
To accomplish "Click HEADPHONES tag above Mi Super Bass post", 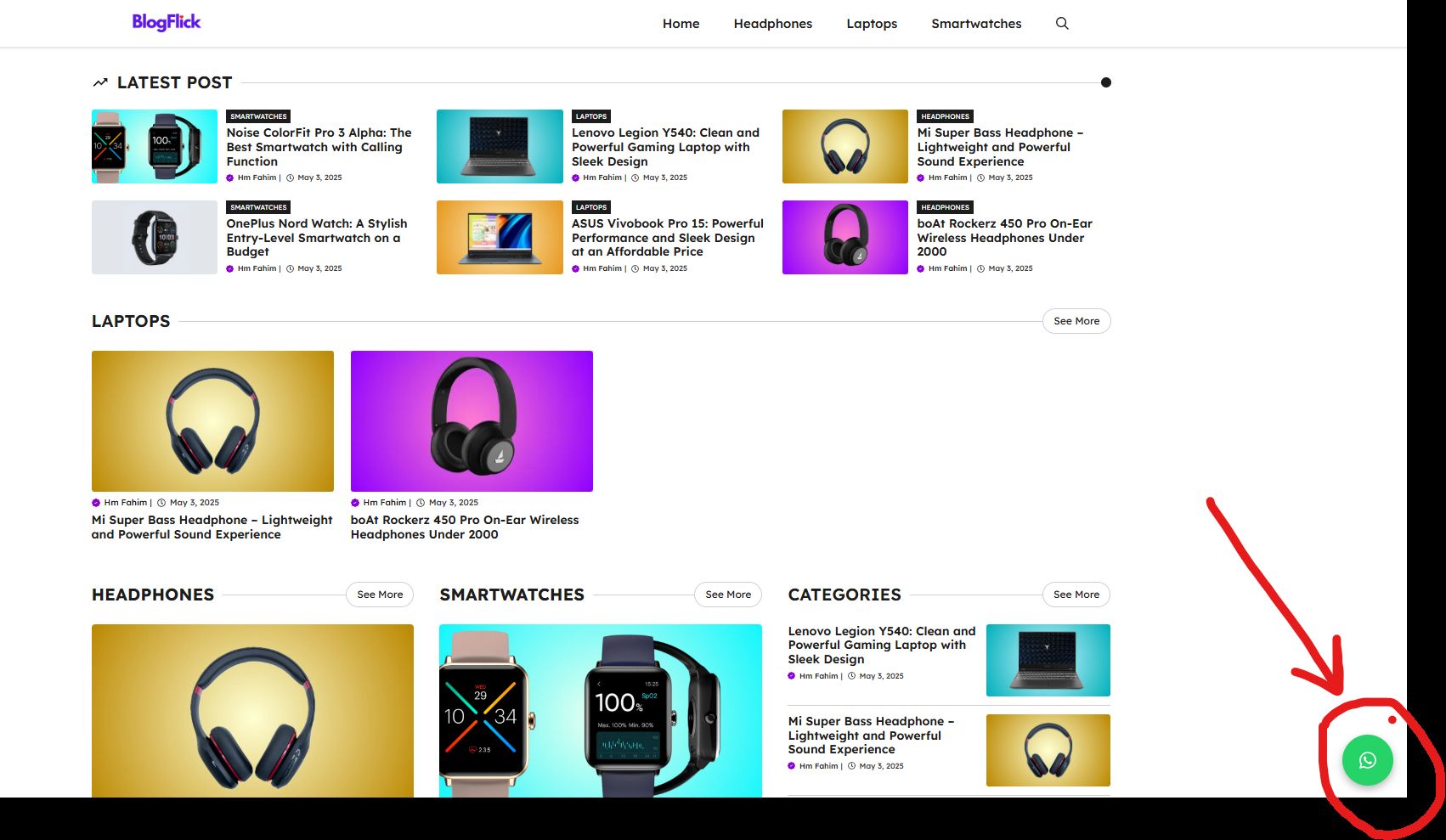I will point(945,116).
